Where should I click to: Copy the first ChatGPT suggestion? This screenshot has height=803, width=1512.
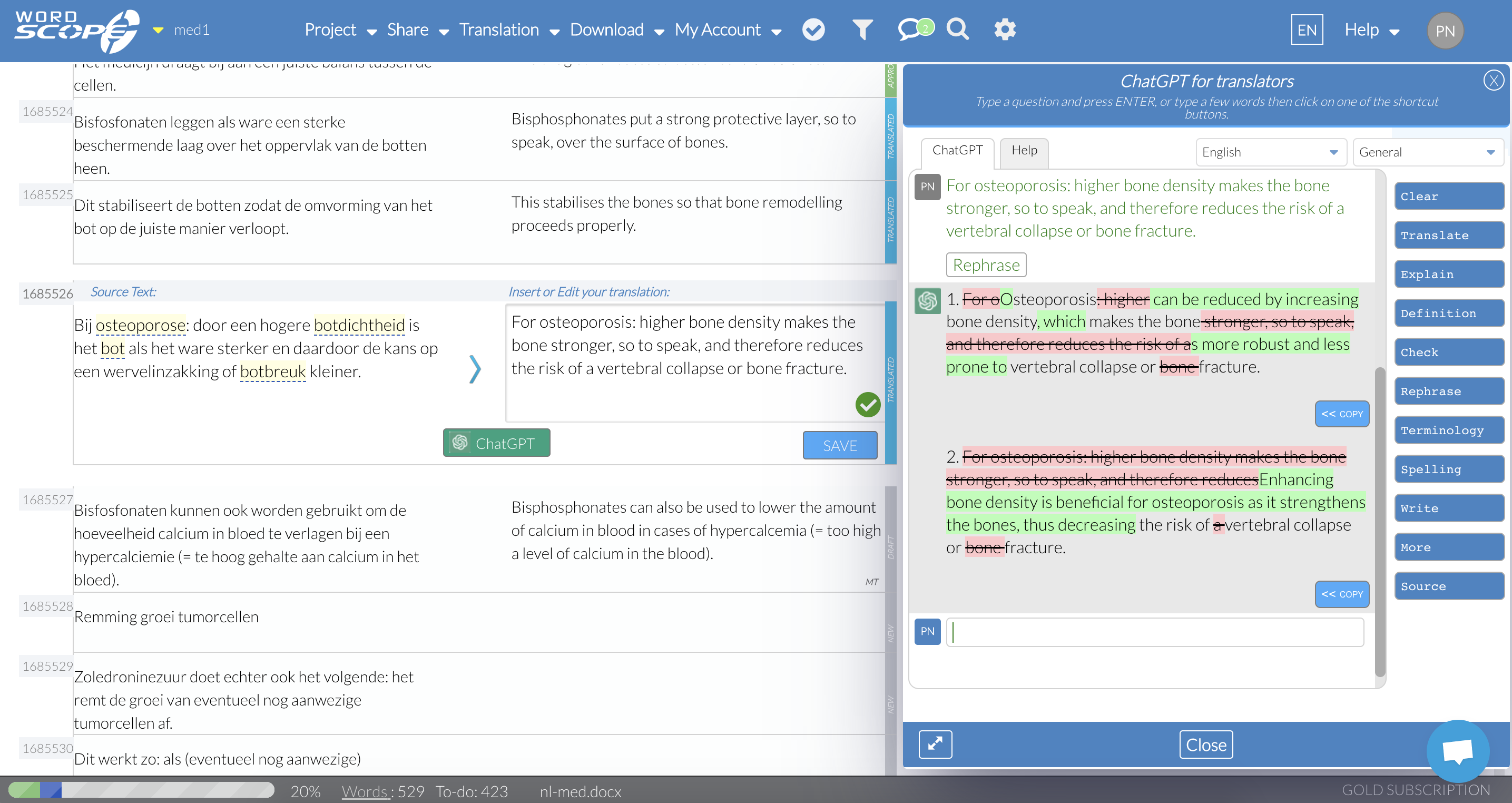1341,414
